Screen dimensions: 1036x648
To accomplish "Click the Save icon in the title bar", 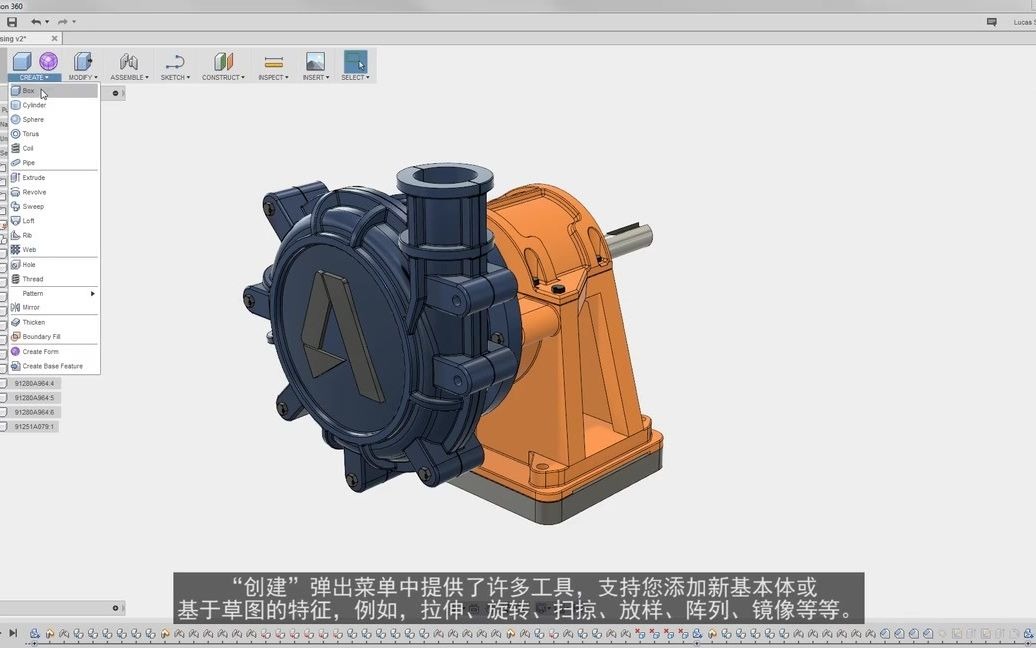I will coord(10,21).
